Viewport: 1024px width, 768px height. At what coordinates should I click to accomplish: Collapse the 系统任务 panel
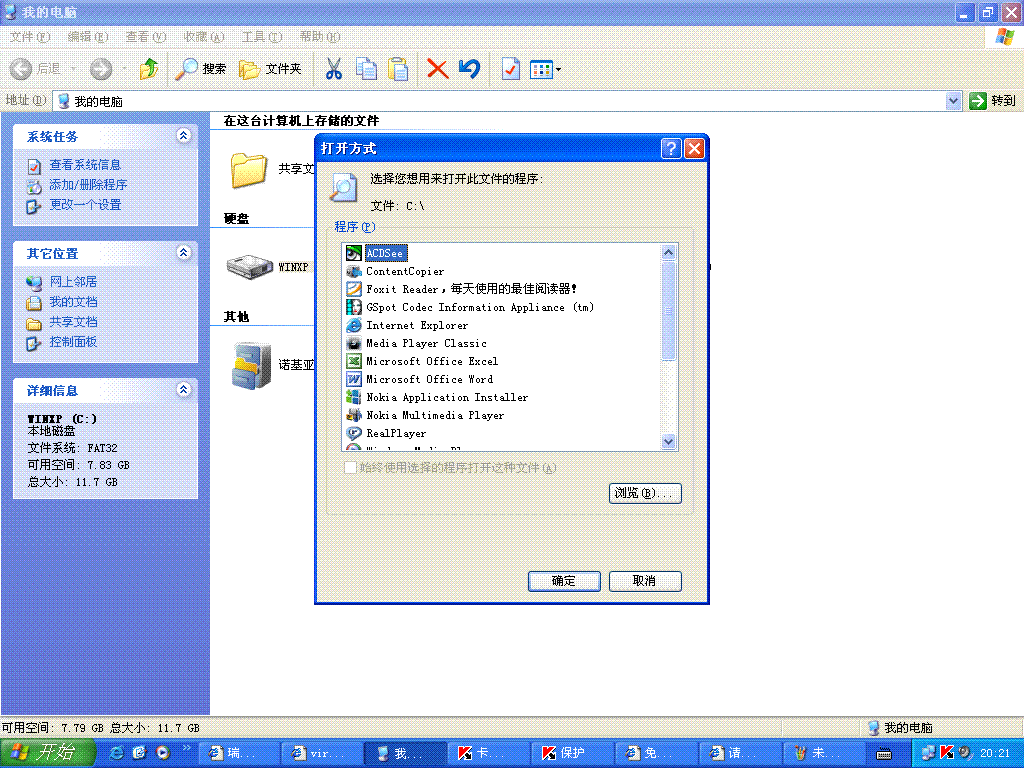tap(184, 136)
